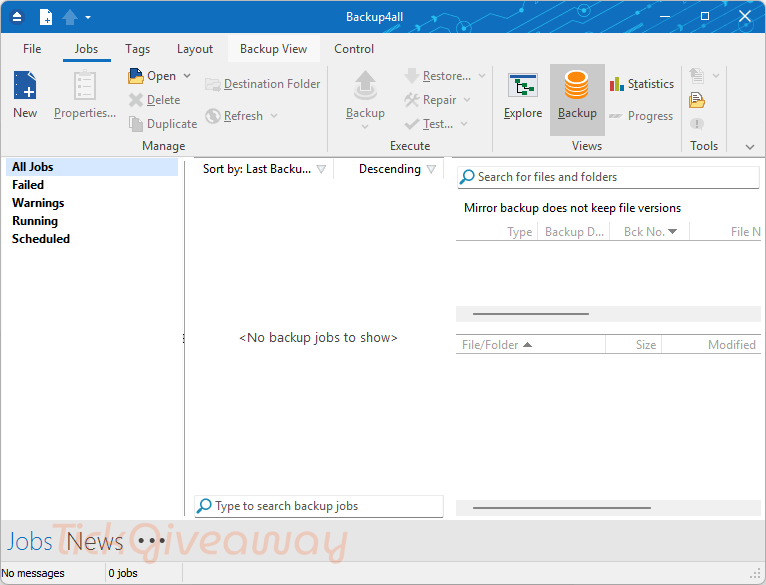Select All Jobs in the left panel
The image size is (766, 585).
click(x=92, y=167)
